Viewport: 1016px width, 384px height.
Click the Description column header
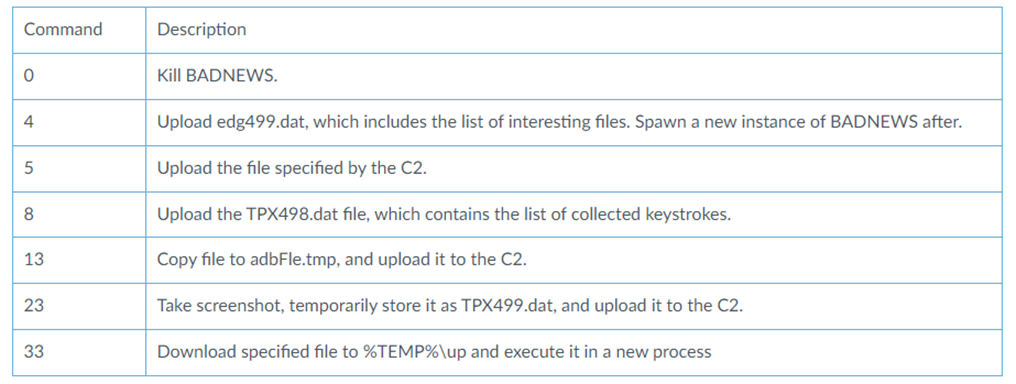click(x=573, y=30)
